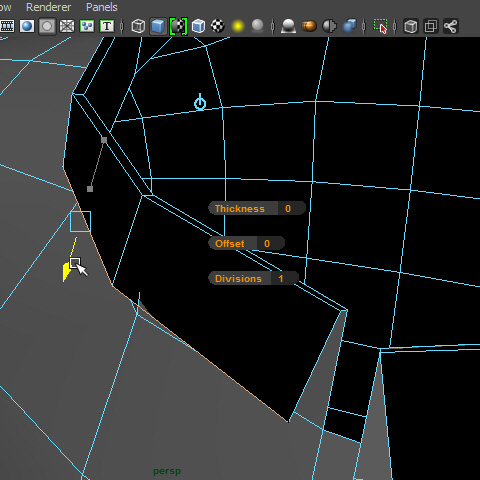The image size is (480, 480).
Task: Toggle Textured checker sphere icon
Action: point(218,26)
